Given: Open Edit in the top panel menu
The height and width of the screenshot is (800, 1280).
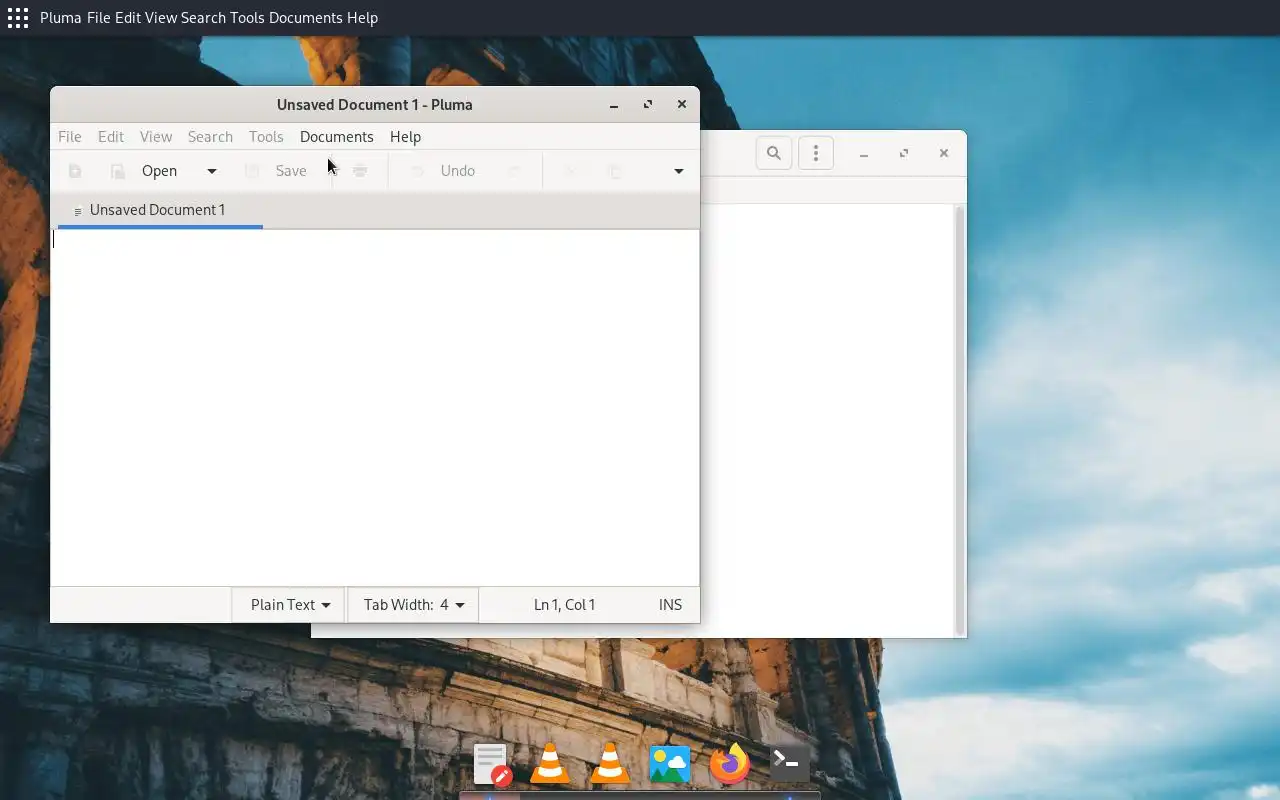Looking at the screenshot, I should 128,18.
